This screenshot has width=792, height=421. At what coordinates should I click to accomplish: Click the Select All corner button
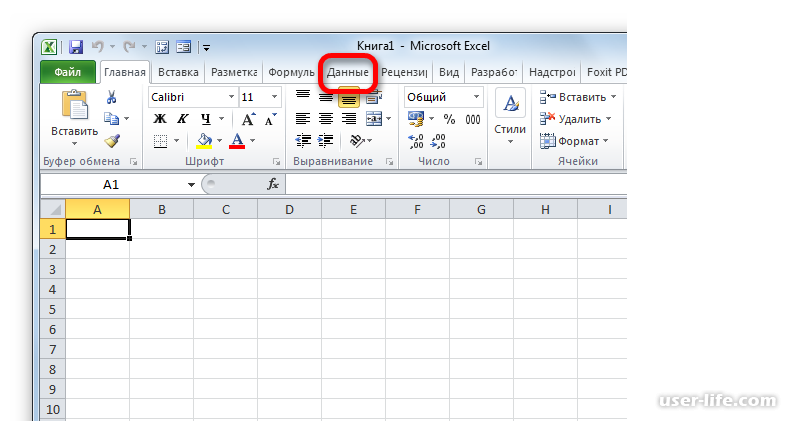tap(53, 209)
